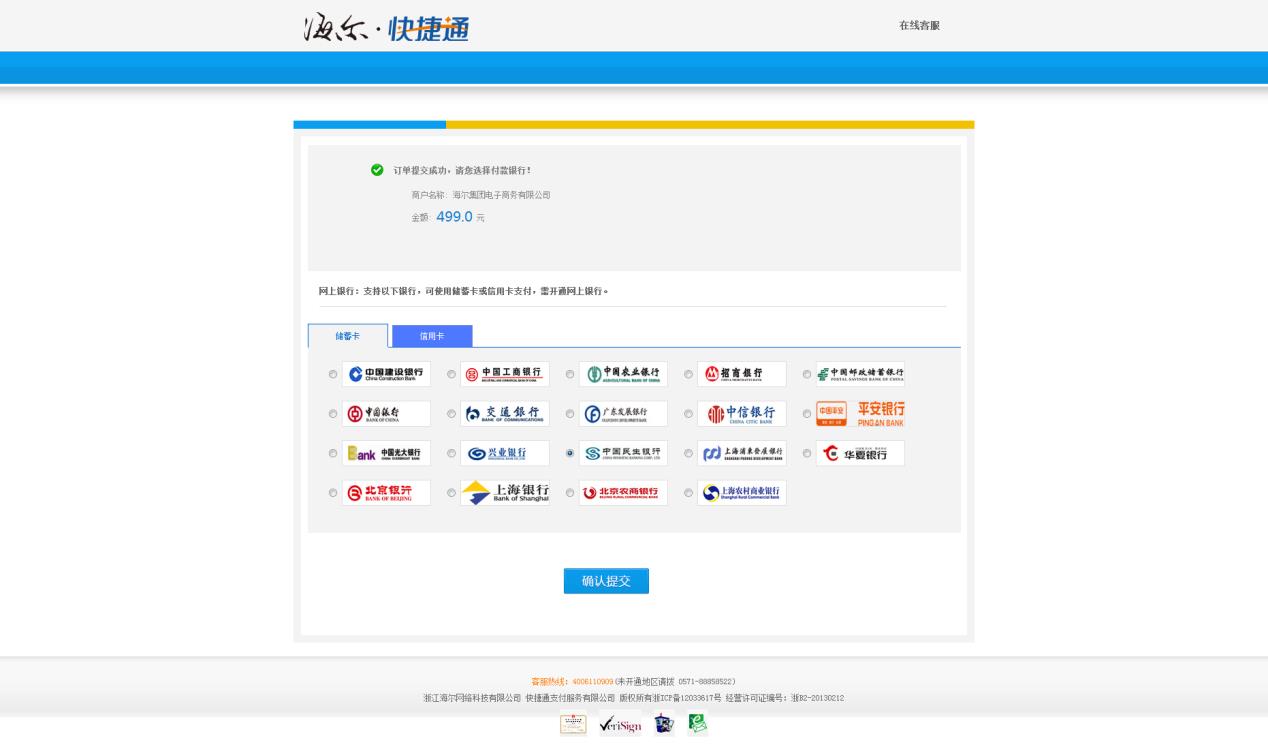1268x751 pixels.
Task: Click the amount value 499.0
Action: [x=454, y=217]
